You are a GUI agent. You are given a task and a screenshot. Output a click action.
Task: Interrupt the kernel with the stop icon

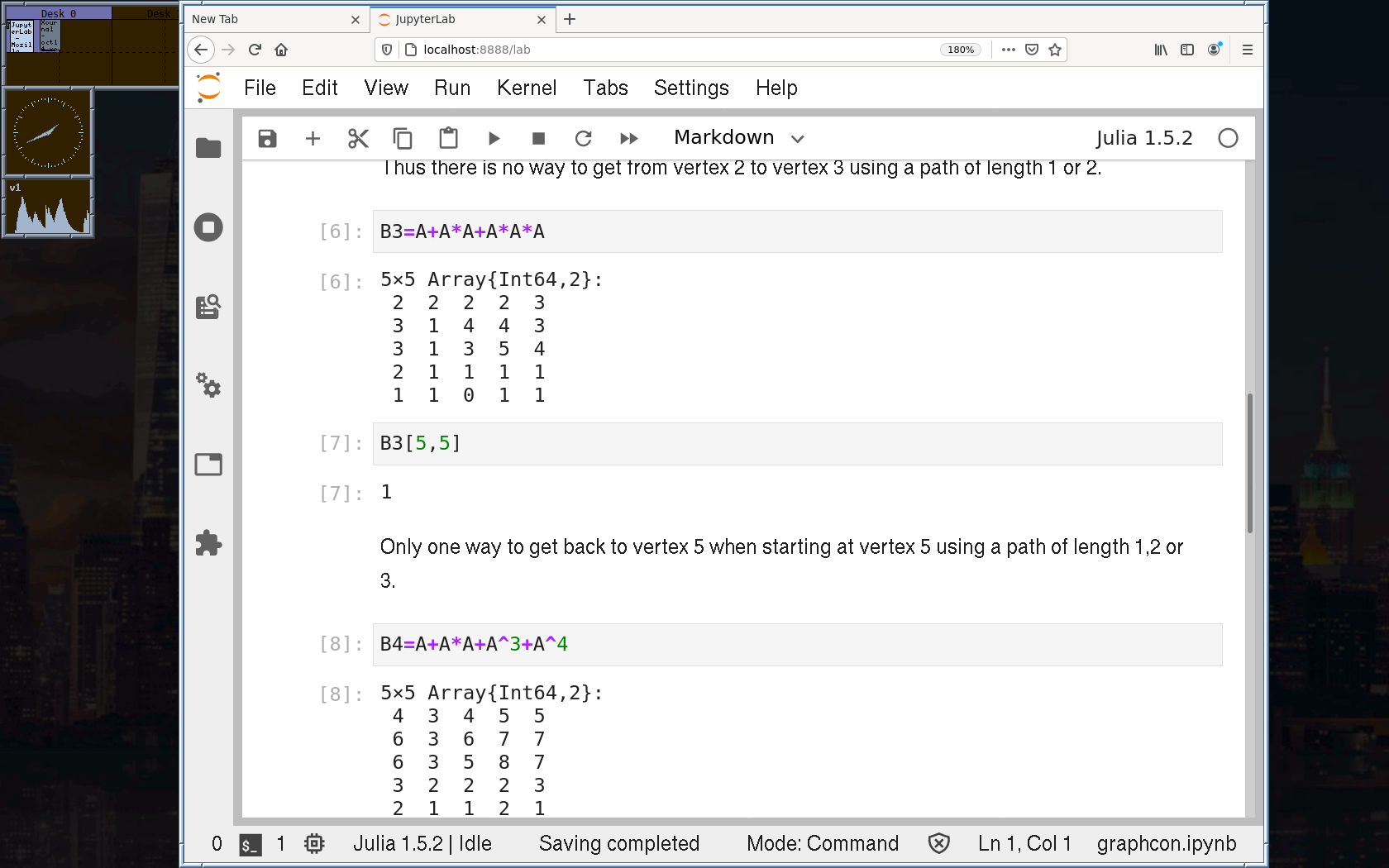(538, 138)
